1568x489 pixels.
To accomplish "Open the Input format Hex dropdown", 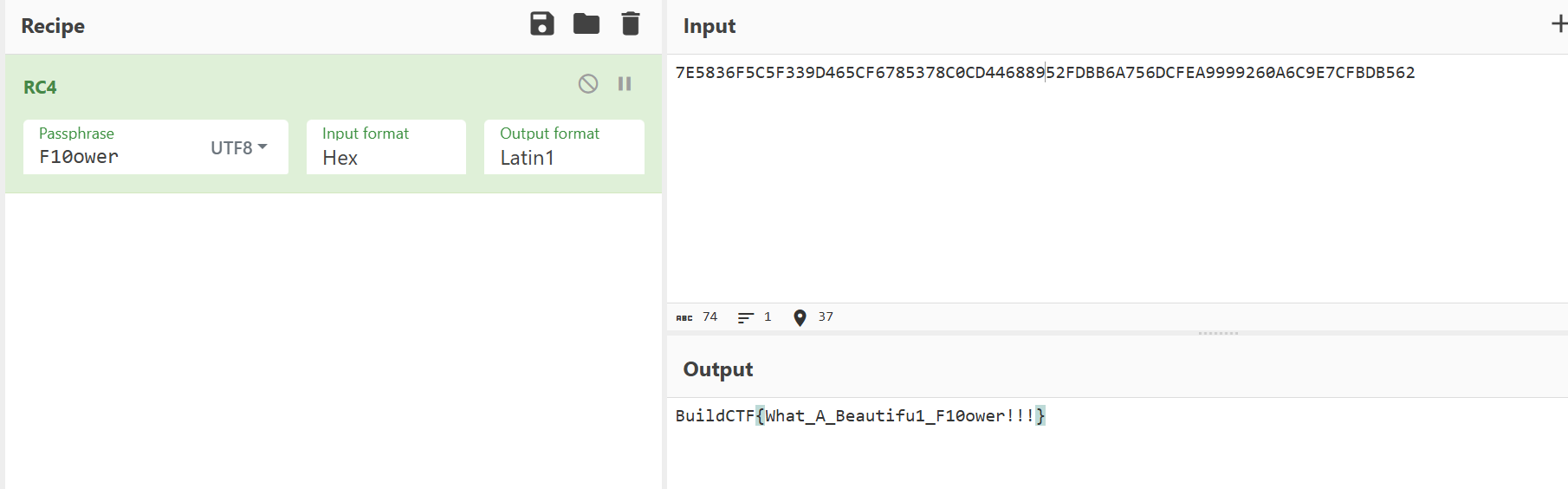I will coord(386,147).
